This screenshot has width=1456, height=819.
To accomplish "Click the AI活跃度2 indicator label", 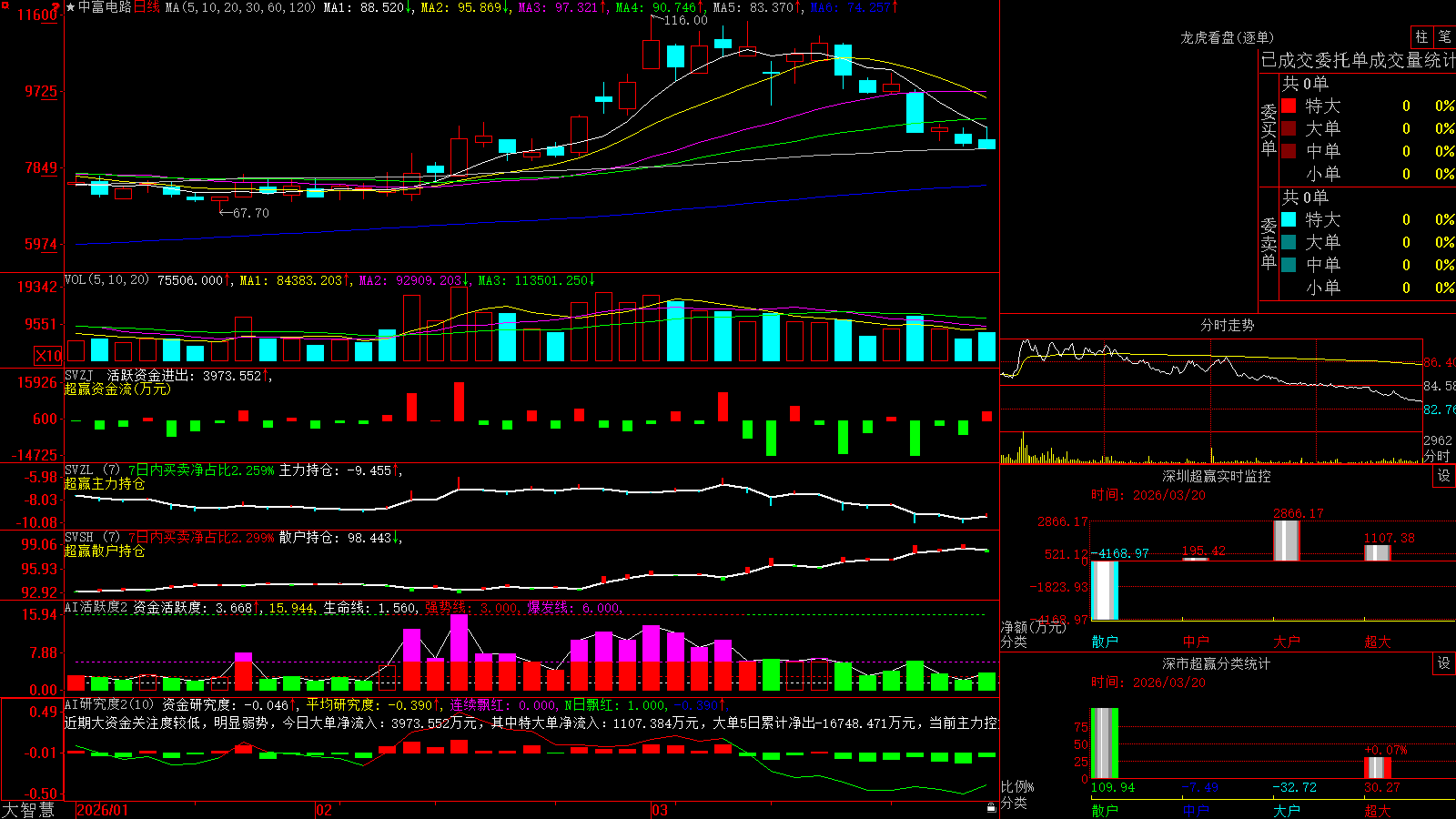I will pyautogui.click(x=96, y=607).
